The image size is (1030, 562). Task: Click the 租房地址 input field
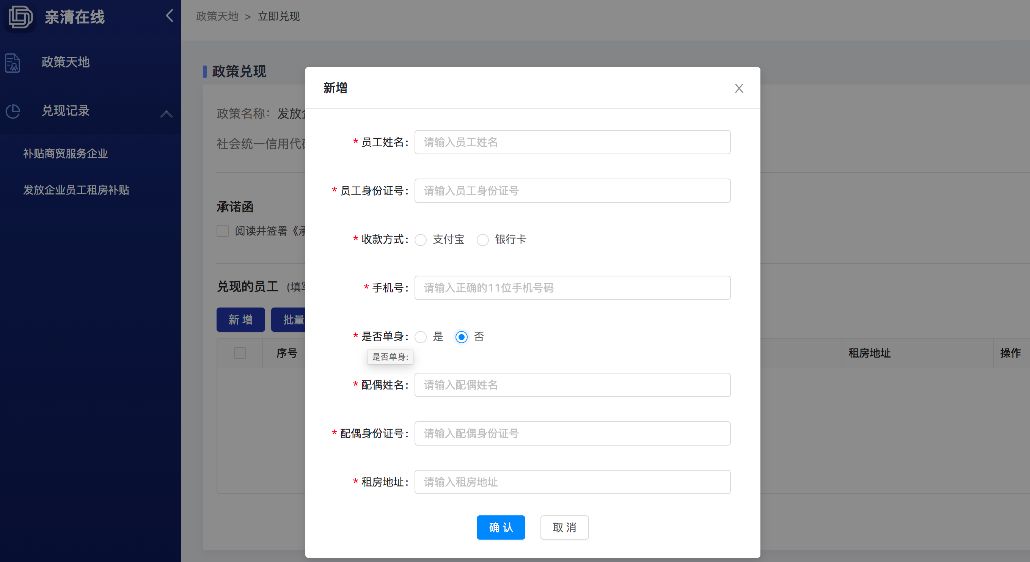[x=572, y=482]
